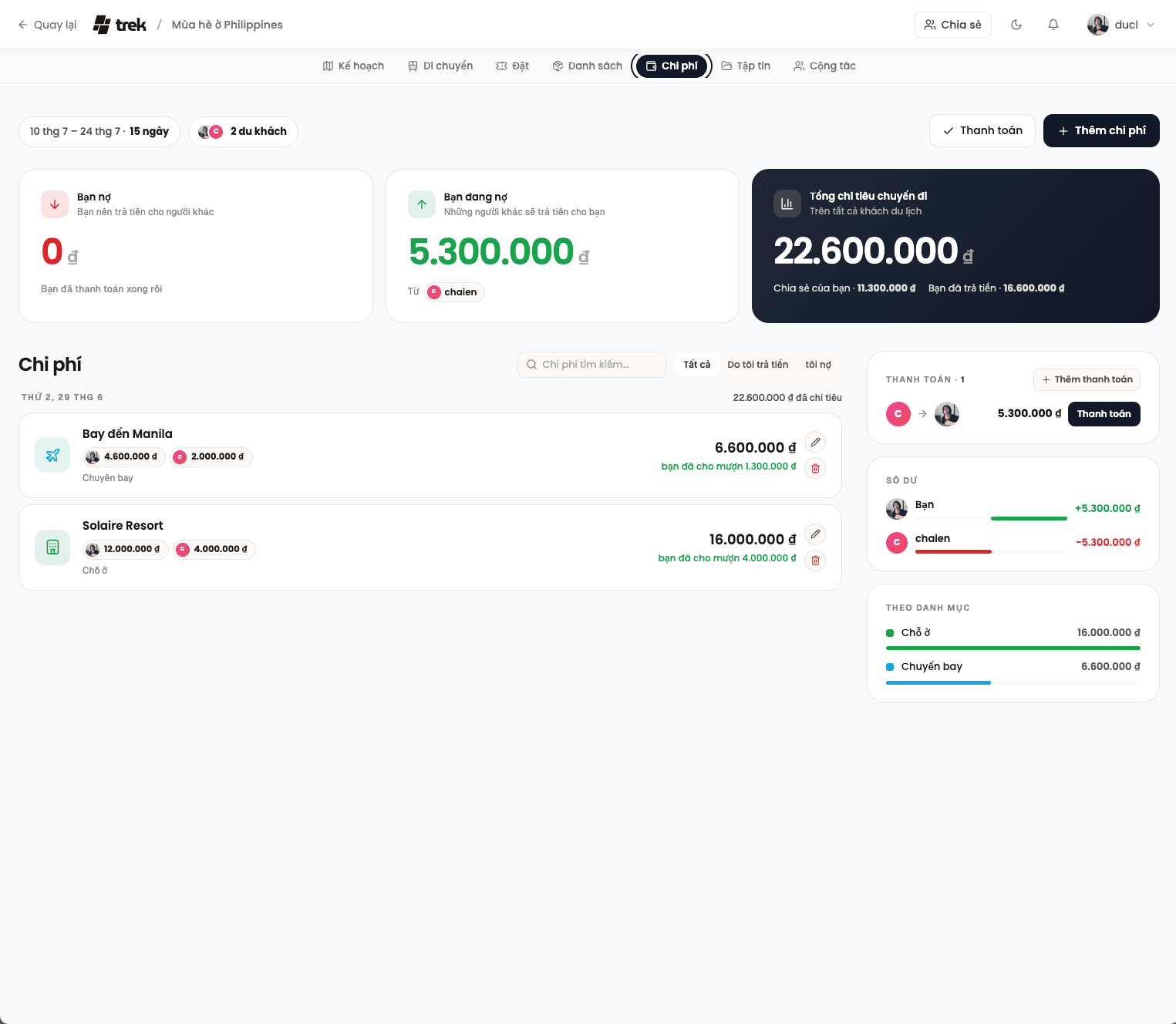Open the 2 du khách travelers chip
The height and width of the screenshot is (1024, 1176).
243,131
